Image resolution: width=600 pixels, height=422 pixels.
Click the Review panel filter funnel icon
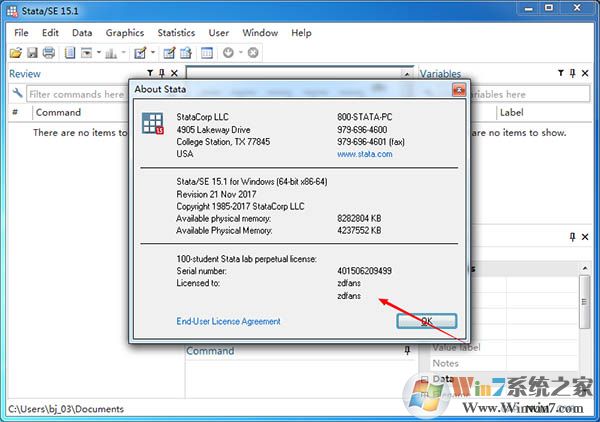coord(150,73)
